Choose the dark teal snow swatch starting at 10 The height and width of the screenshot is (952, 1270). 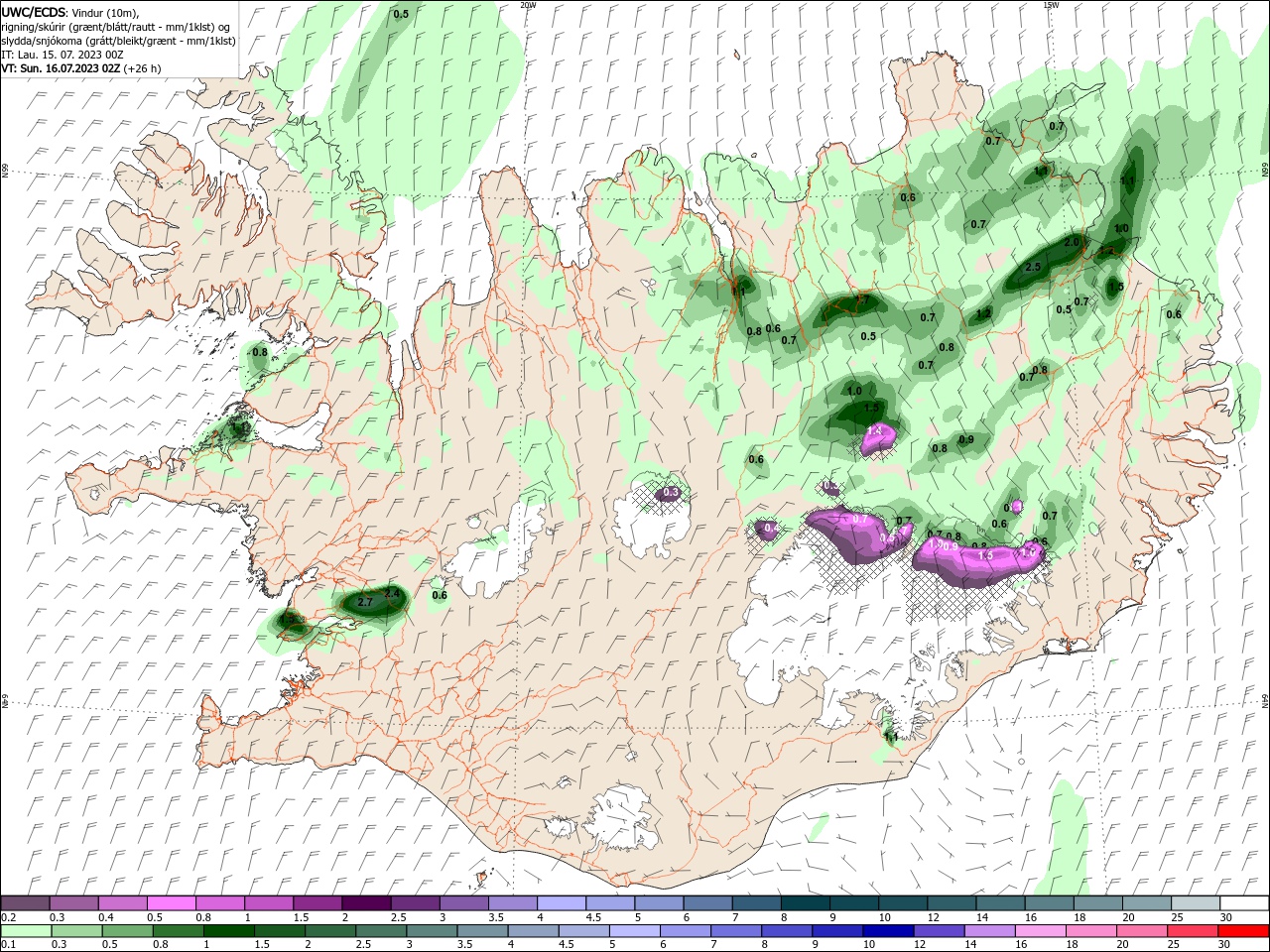point(903,903)
